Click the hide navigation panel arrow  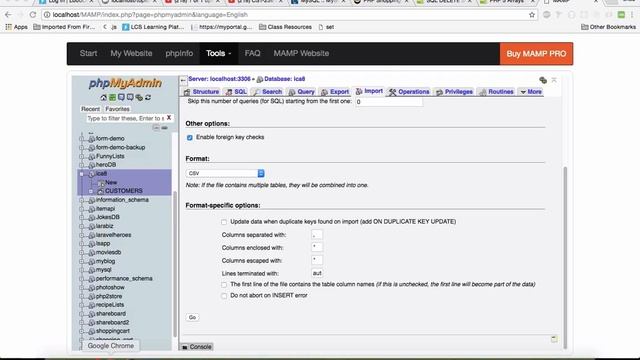(x=183, y=80)
